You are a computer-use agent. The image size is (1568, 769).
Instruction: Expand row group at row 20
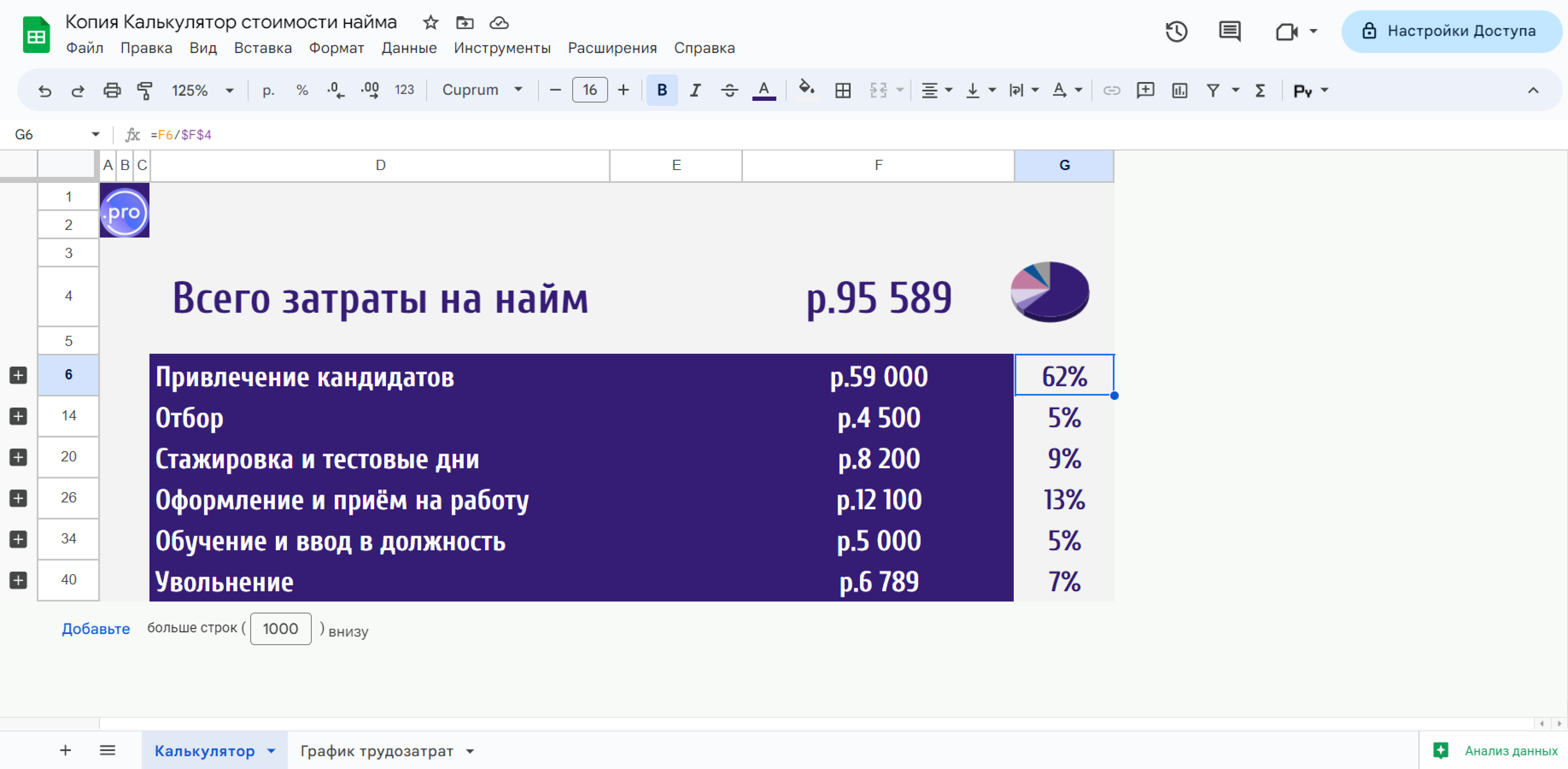click(18, 457)
